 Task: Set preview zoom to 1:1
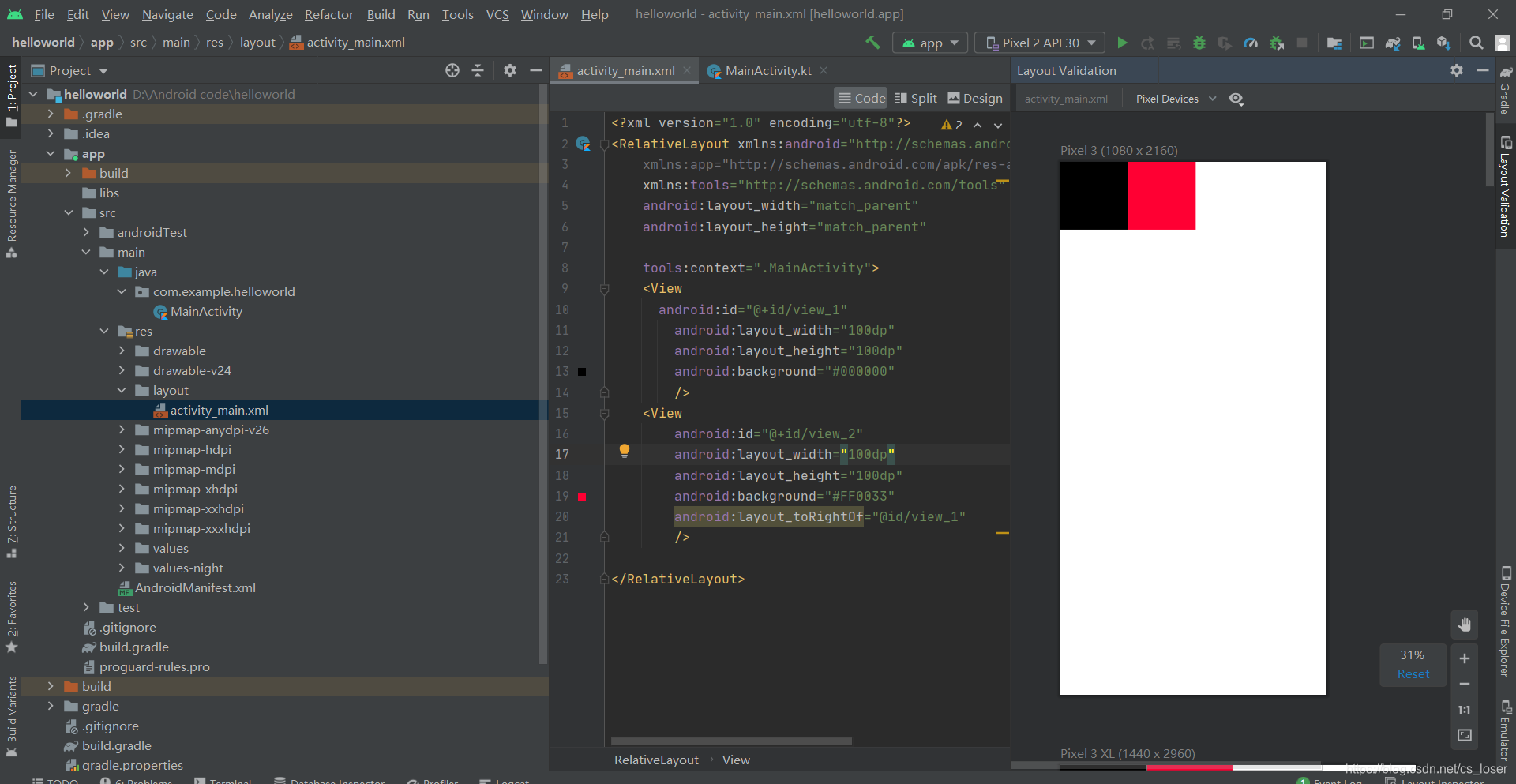tap(1465, 710)
